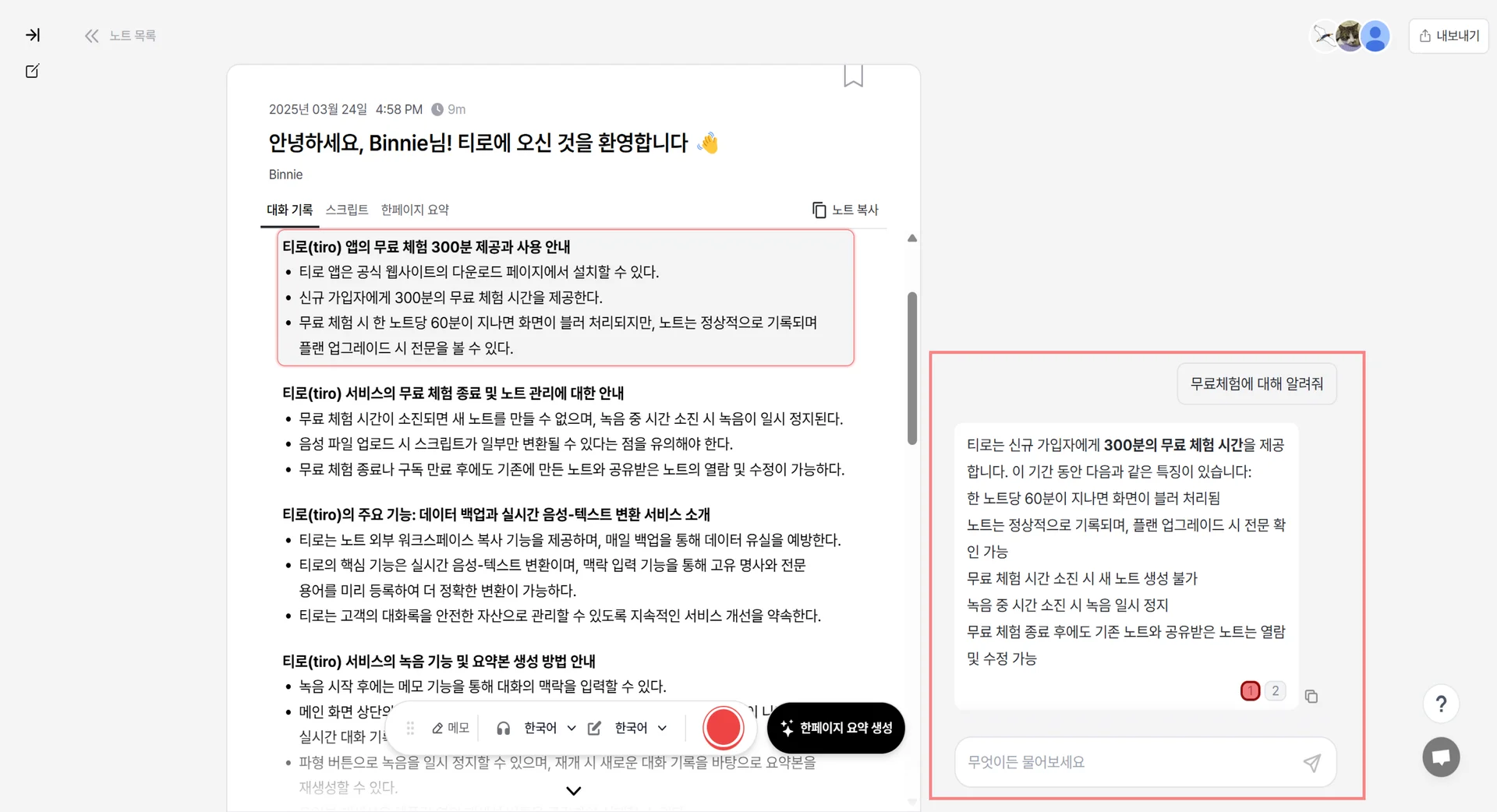Image resolution: width=1497 pixels, height=812 pixels.
Task: Click the citation badge numbered 1
Action: [x=1251, y=690]
